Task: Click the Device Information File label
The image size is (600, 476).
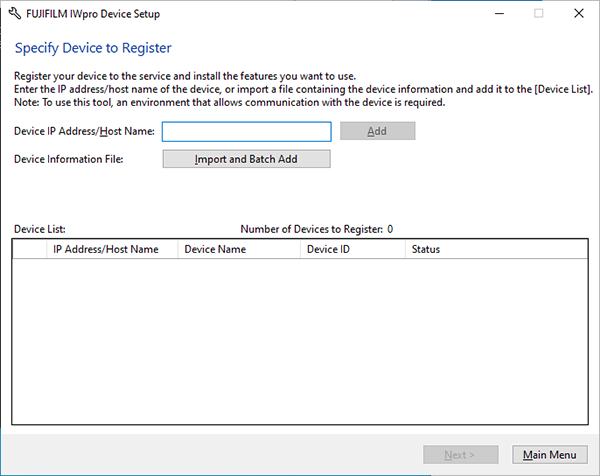Action: pos(68,159)
